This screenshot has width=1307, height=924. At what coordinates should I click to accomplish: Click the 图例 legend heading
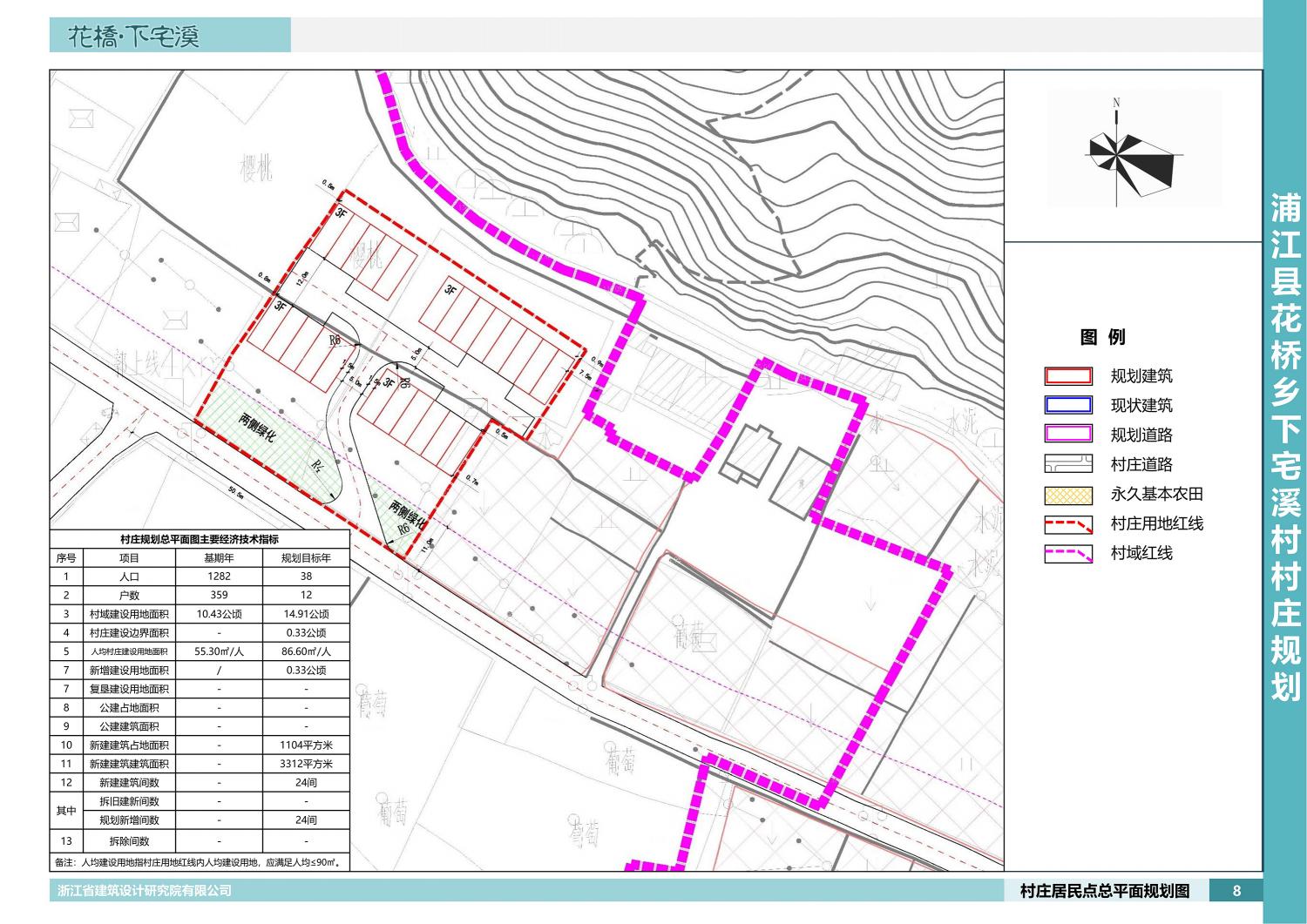click(1102, 338)
